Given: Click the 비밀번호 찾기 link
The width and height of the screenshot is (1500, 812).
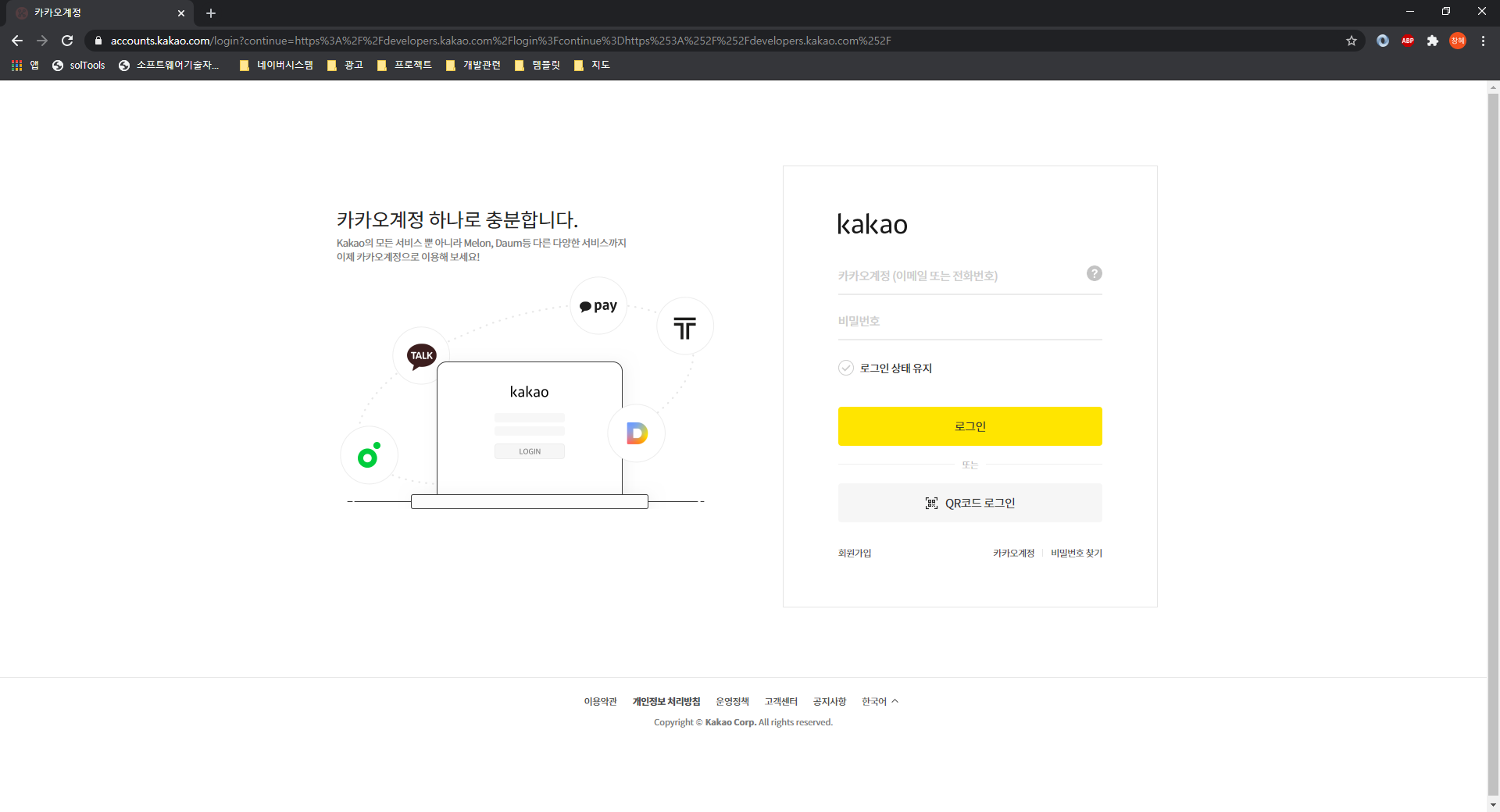Looking at the screenshot, I should (1077, 553).
